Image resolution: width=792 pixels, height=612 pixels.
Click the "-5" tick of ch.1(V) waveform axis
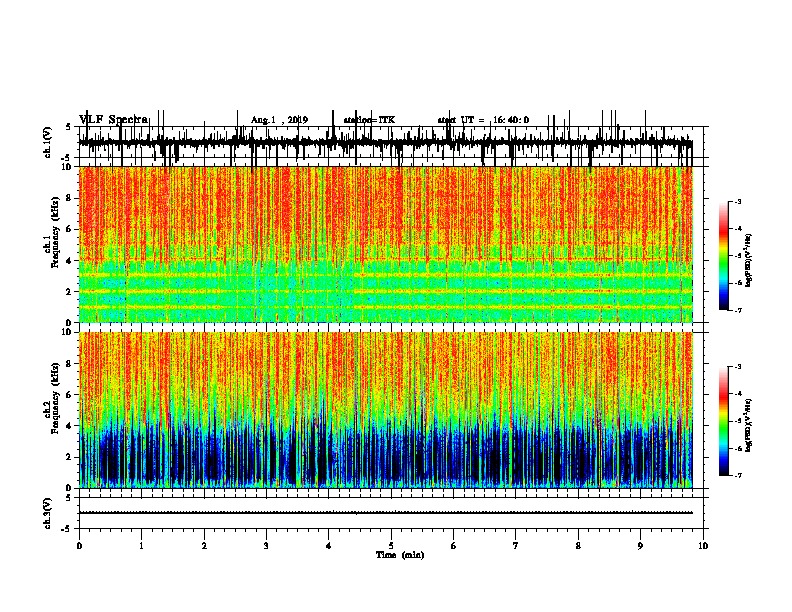point(68,158)
